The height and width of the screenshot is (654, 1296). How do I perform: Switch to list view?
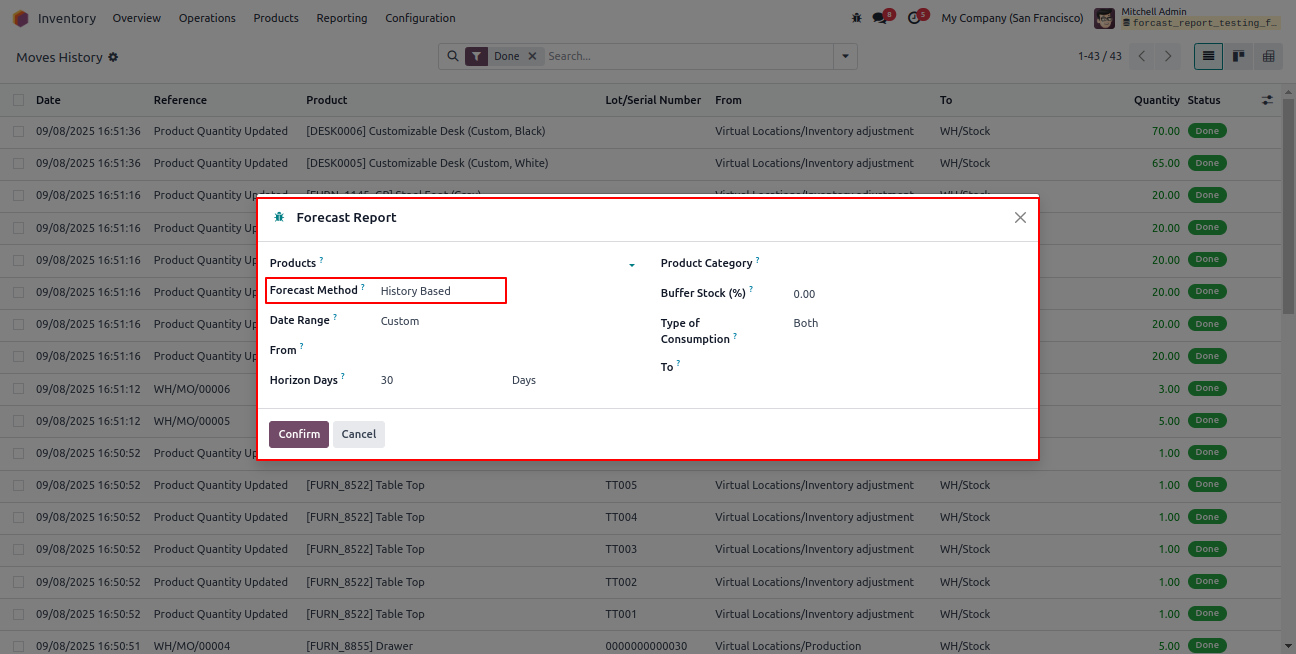point(1208,56)
